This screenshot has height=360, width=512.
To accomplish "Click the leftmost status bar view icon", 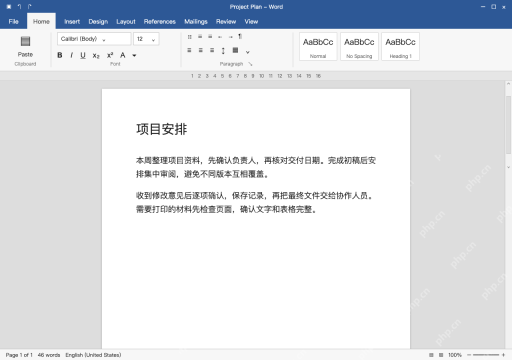I will point(431,355).
